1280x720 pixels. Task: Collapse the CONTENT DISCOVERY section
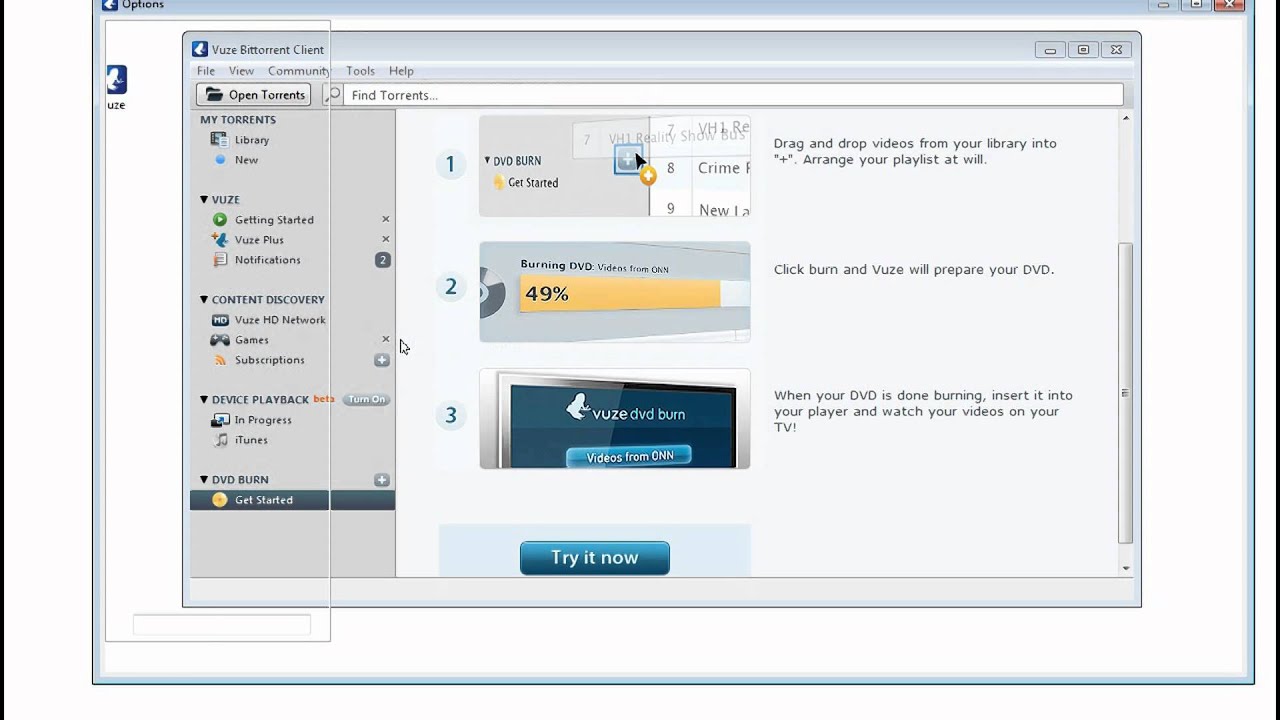pos(204,300)
